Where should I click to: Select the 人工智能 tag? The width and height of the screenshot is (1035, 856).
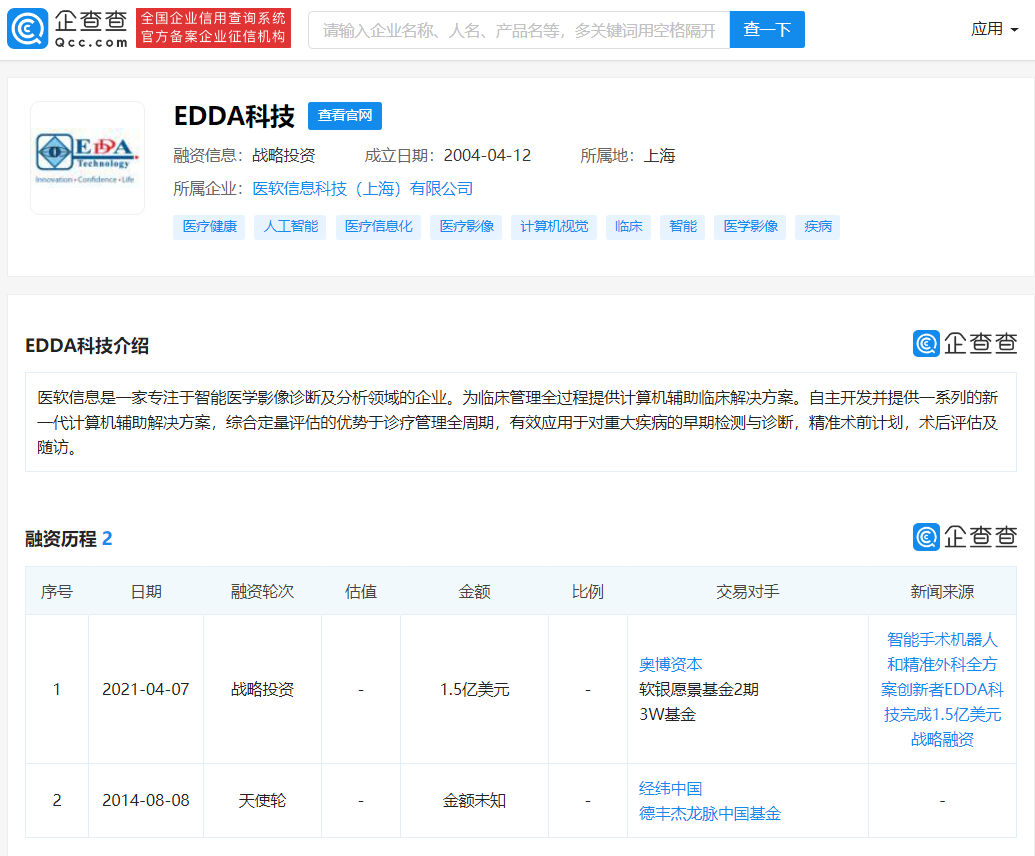point(290,227)
